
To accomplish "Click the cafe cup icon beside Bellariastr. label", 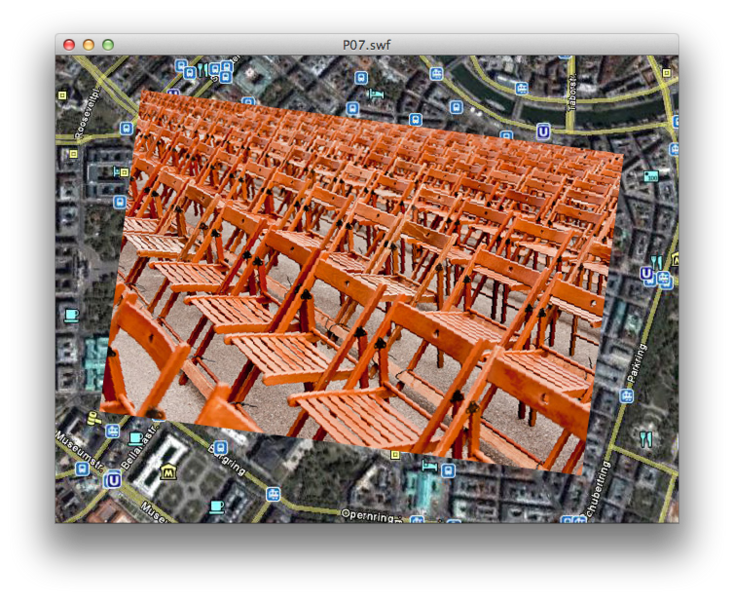I will click(135, 438).
